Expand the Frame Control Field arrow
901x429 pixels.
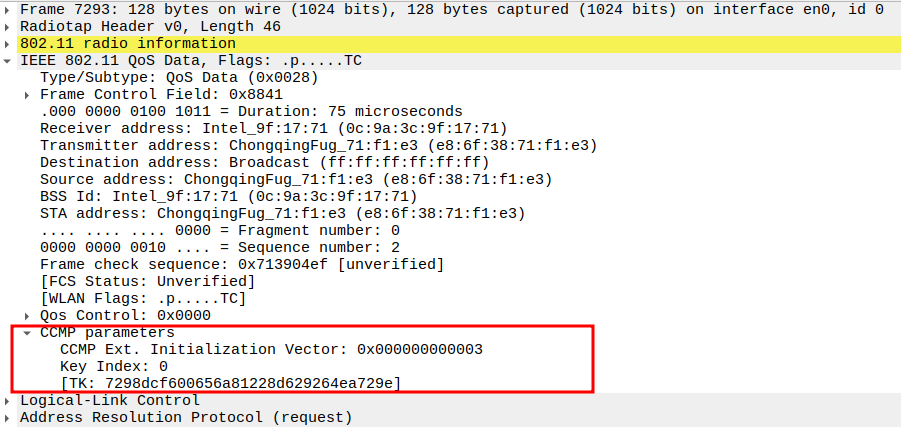(x=28, y=95)
